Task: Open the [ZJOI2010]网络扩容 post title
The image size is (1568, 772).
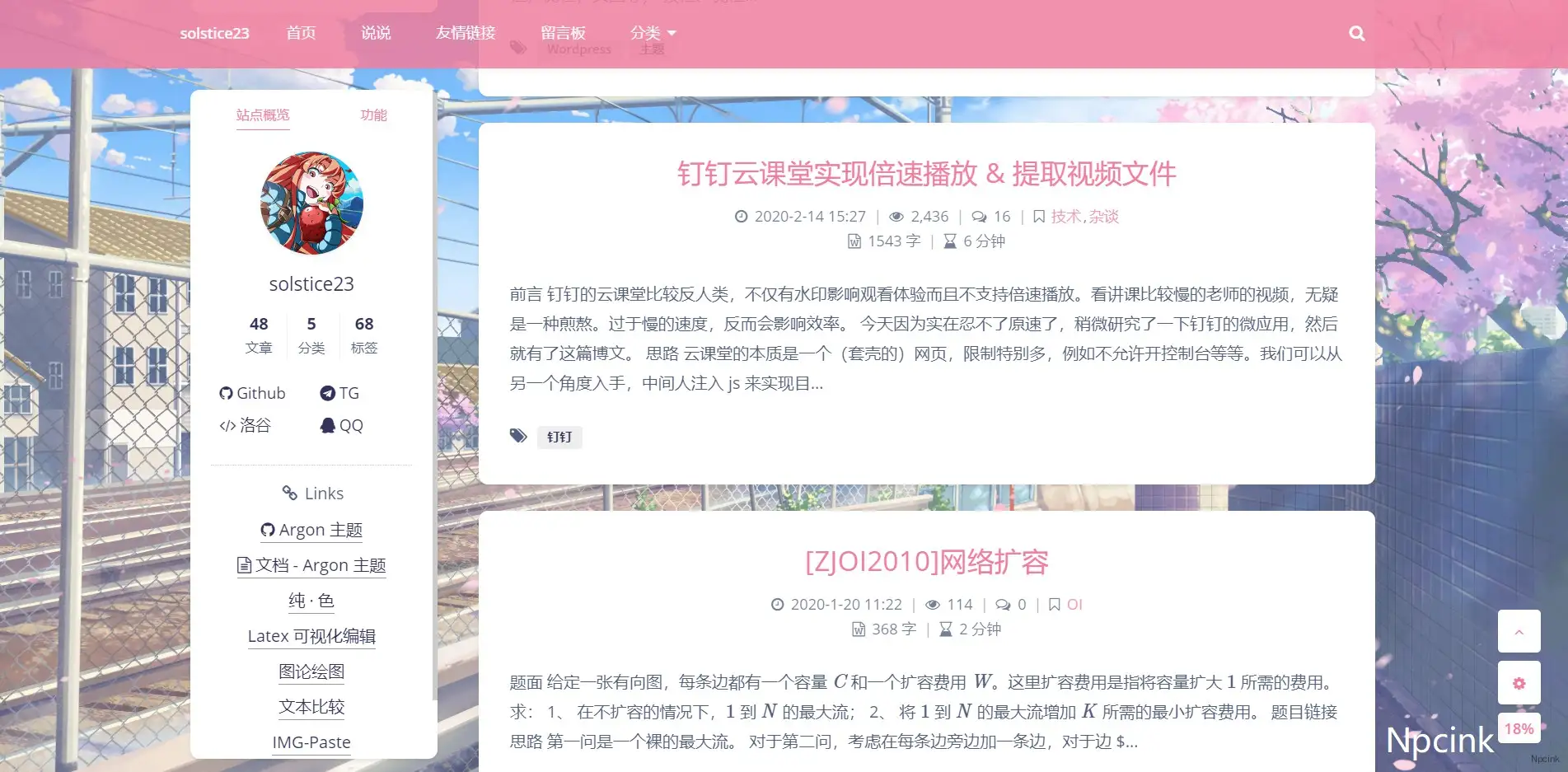Action: coord(926,562)
